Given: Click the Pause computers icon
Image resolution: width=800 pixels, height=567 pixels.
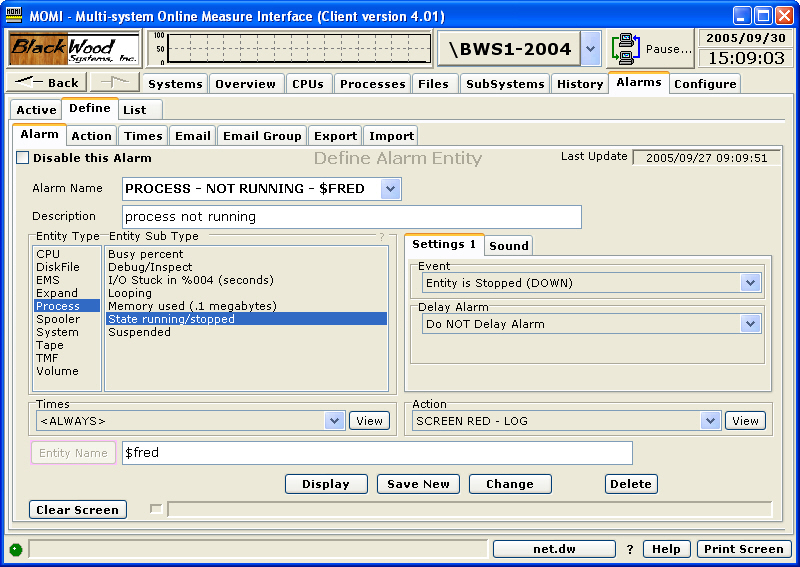Looking at the screenshot, I should point(626,49).
